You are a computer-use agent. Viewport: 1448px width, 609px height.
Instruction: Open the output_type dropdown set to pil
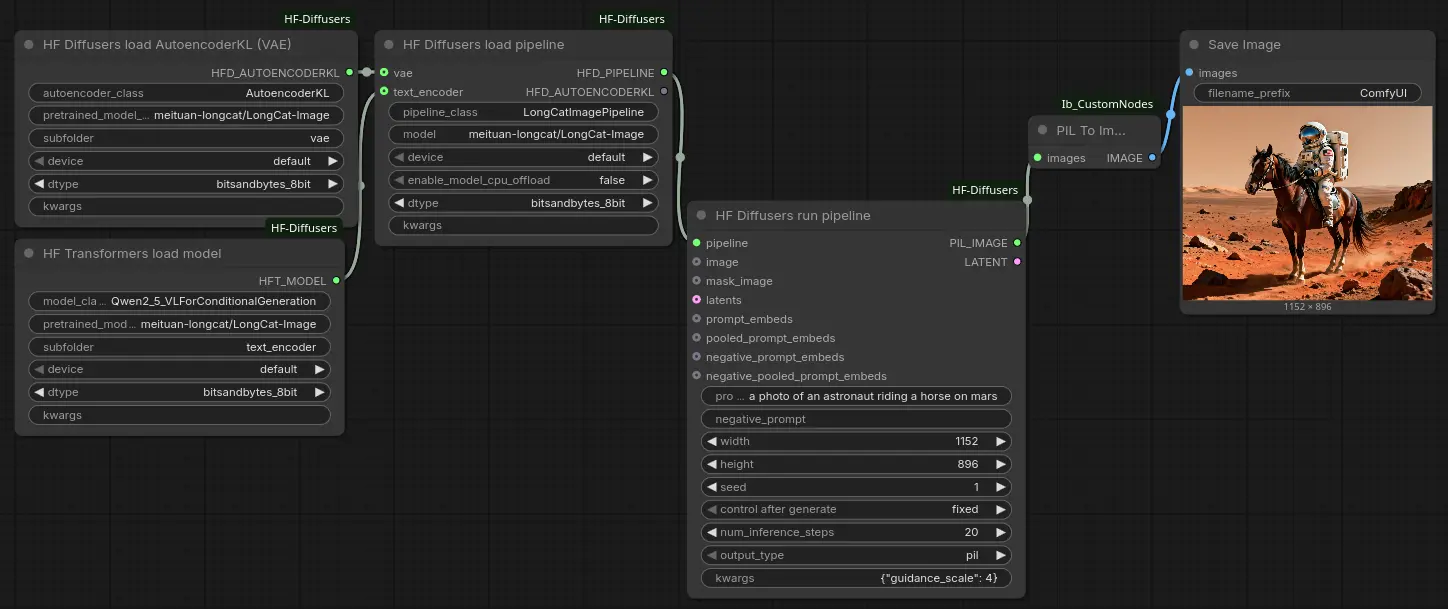coord(856,555)
